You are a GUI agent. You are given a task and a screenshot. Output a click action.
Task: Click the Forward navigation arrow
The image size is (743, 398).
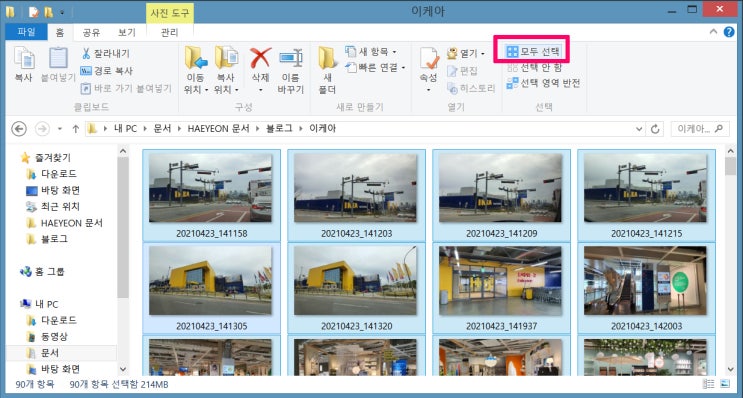[x=42, y=128]
